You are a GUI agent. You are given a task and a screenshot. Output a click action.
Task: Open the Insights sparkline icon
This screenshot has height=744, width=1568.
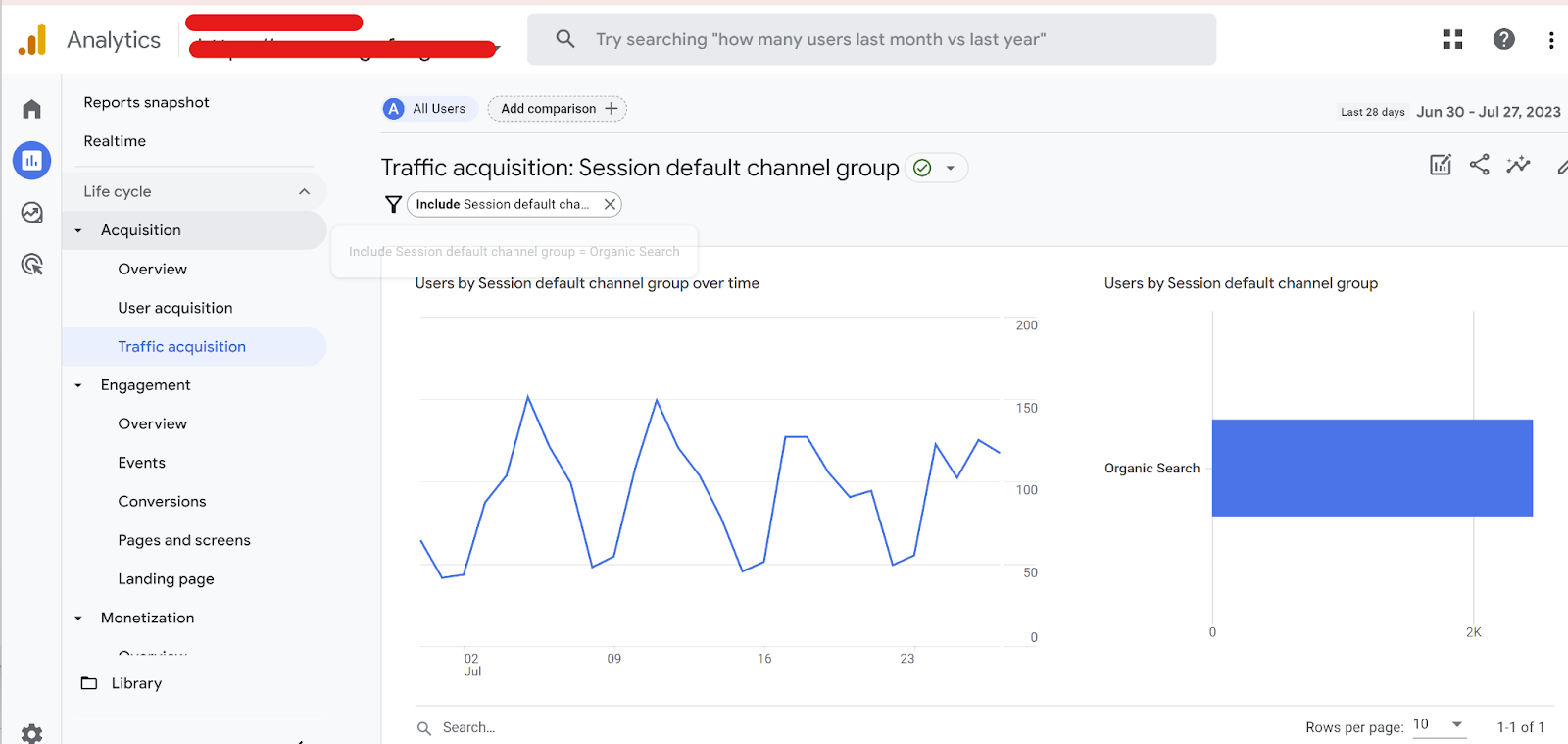[1518, 165]
